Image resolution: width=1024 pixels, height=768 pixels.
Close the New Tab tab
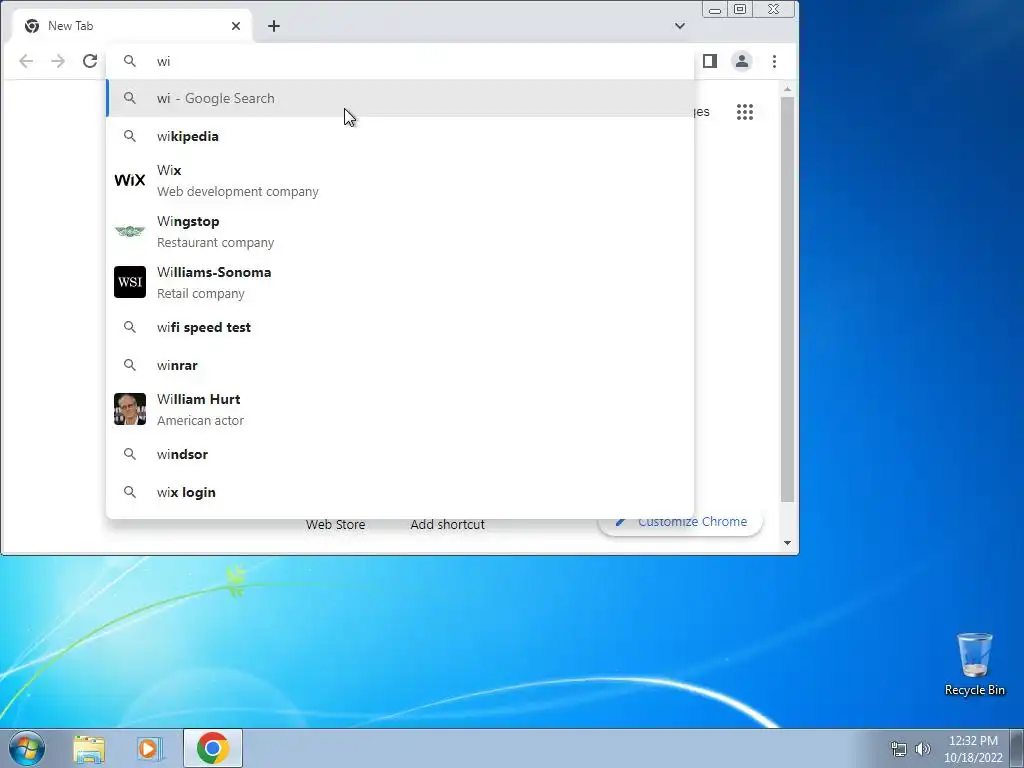(236, 26)
